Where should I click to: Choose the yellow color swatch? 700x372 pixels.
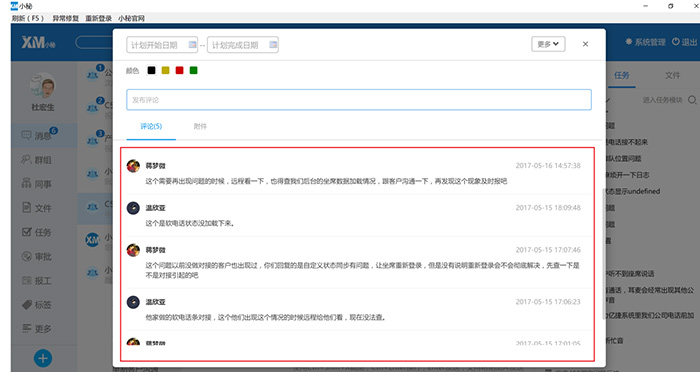165,70
